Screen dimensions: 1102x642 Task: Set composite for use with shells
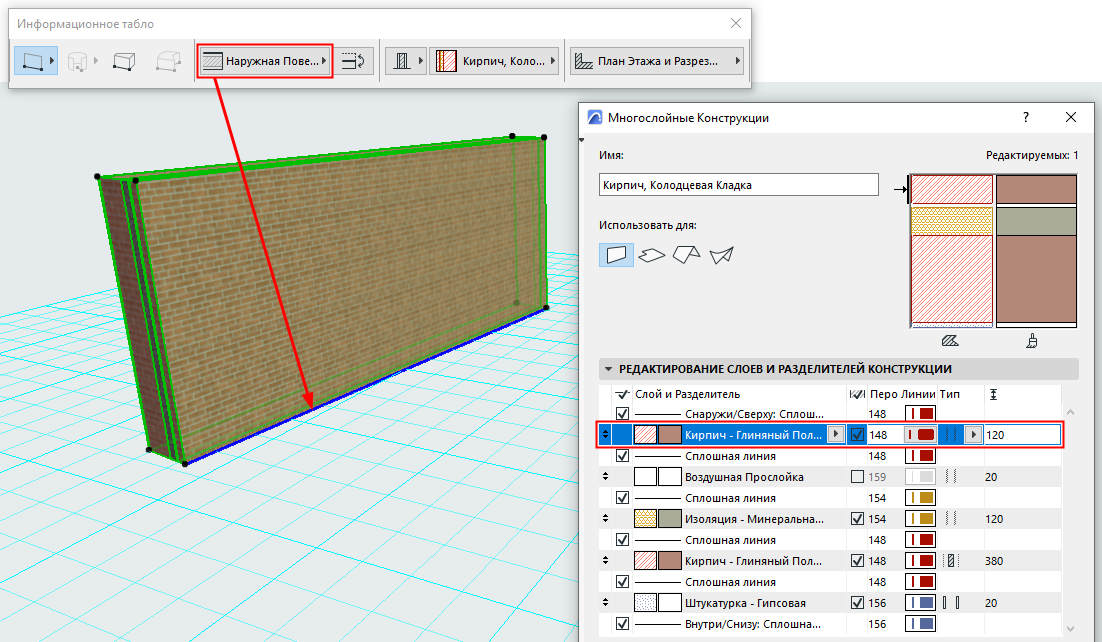coord(721,255)
